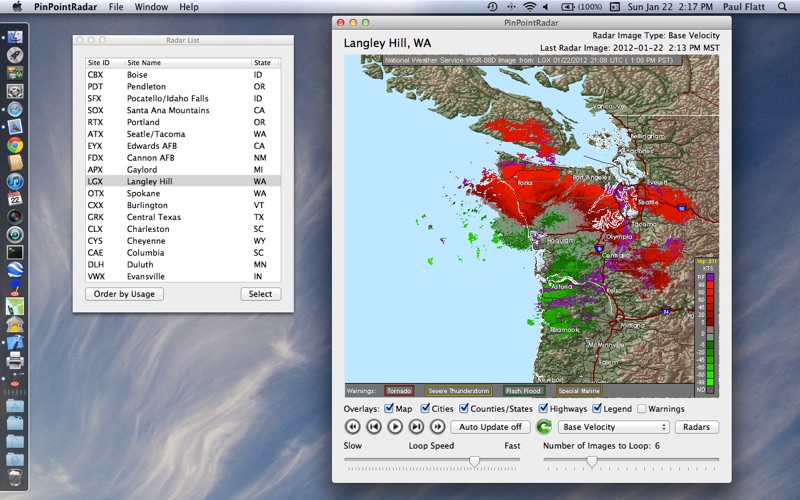800x500 pixels.
Task: Jump to last radar image in loop
Action: coord(438,427)
